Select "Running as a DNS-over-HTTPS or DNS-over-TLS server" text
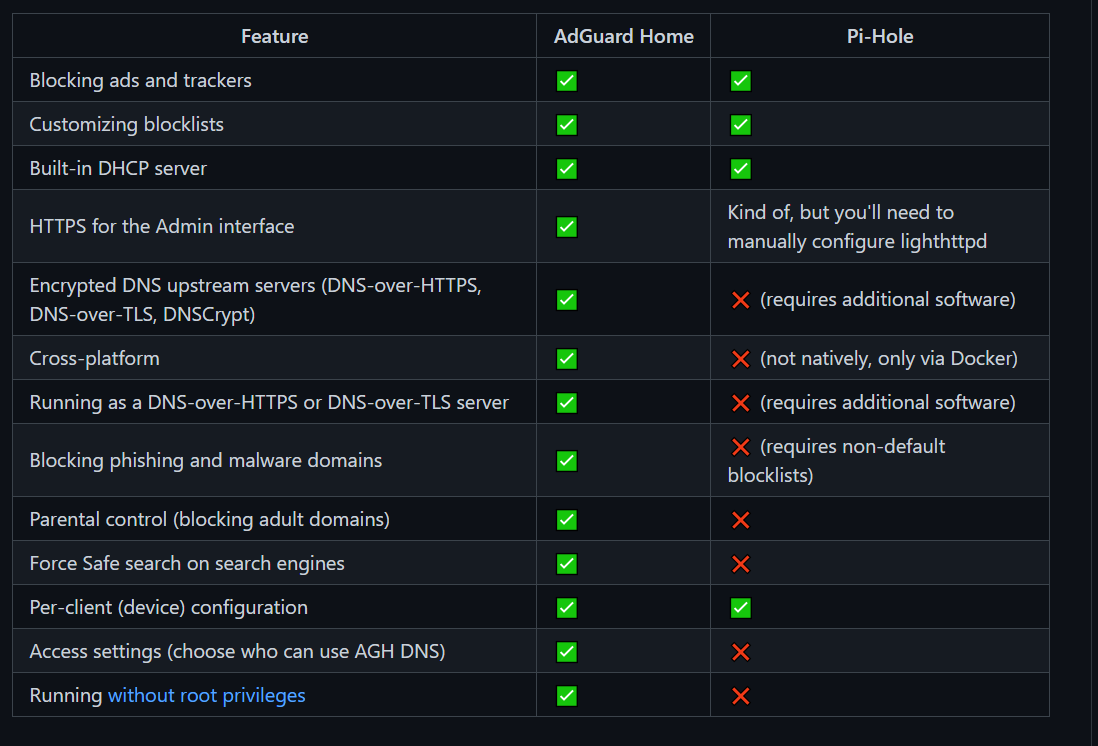This screenshot has height=746, width=1098. (269, 402)
